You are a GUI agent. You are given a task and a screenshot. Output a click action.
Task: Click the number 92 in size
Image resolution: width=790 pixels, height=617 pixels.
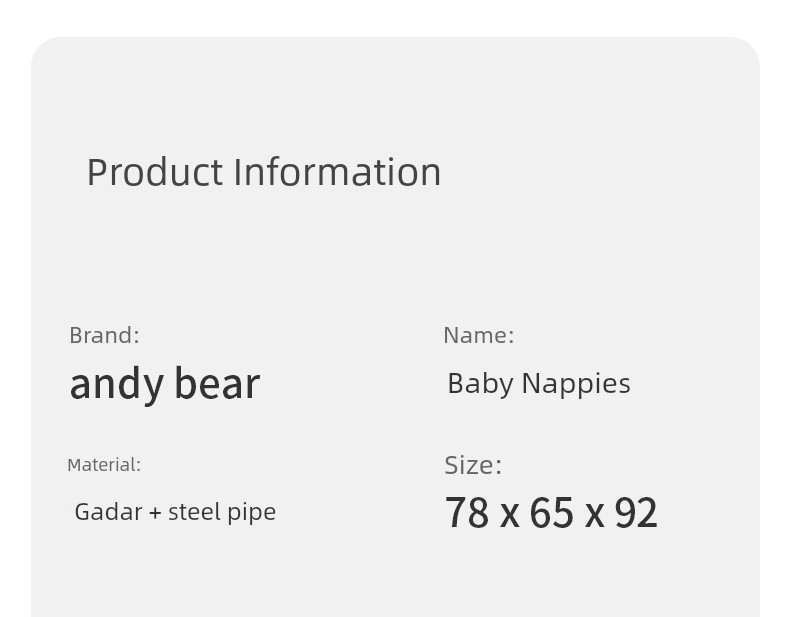636,513
